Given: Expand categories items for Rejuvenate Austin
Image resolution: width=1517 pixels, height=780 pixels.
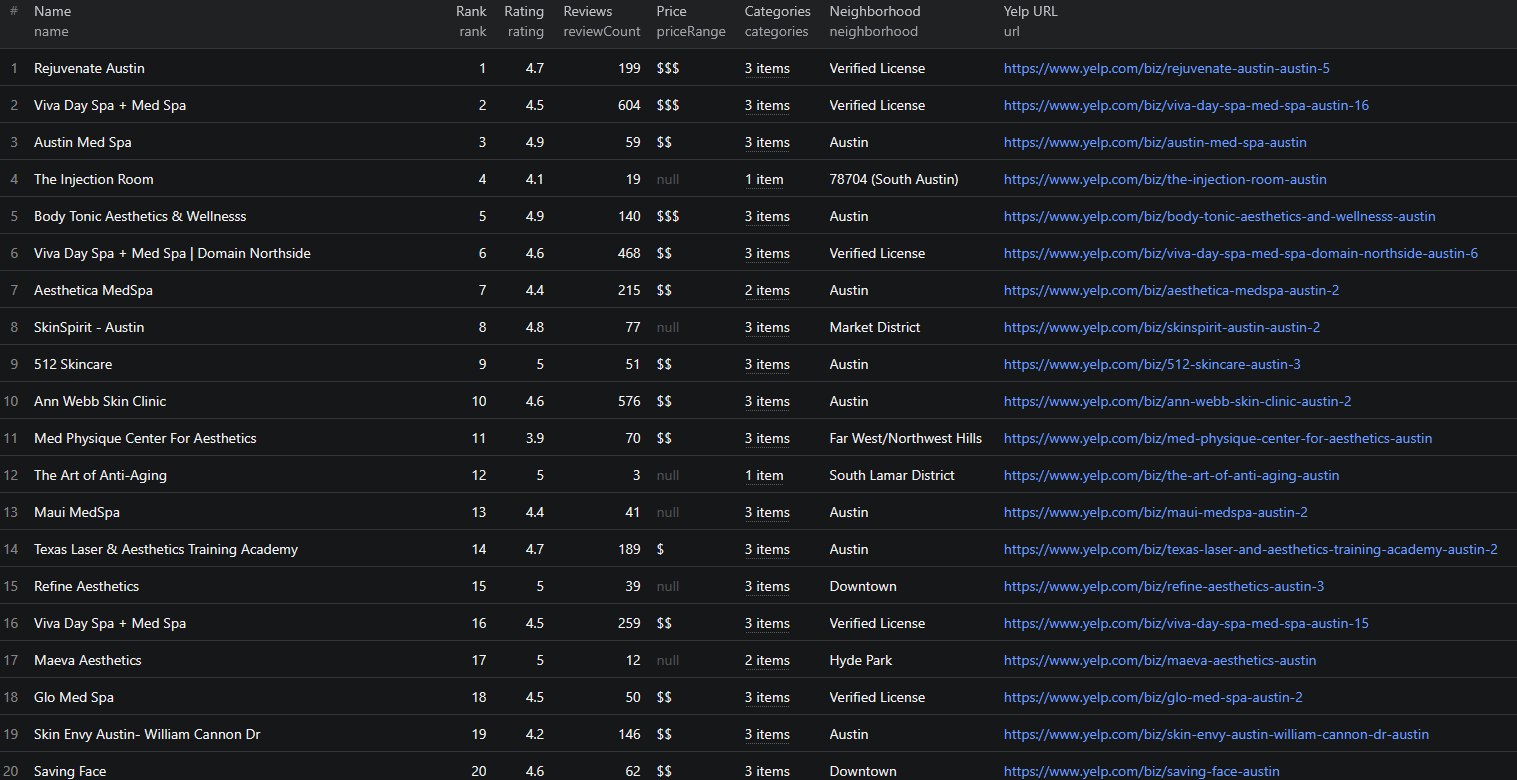Looking at the screenshot, I should tap(767, 68).
